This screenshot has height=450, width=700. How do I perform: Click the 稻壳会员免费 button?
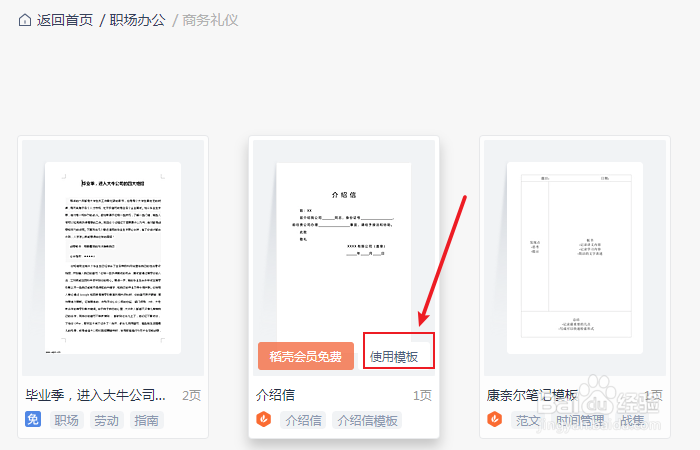pyautogui.click(x=306, y=356)
